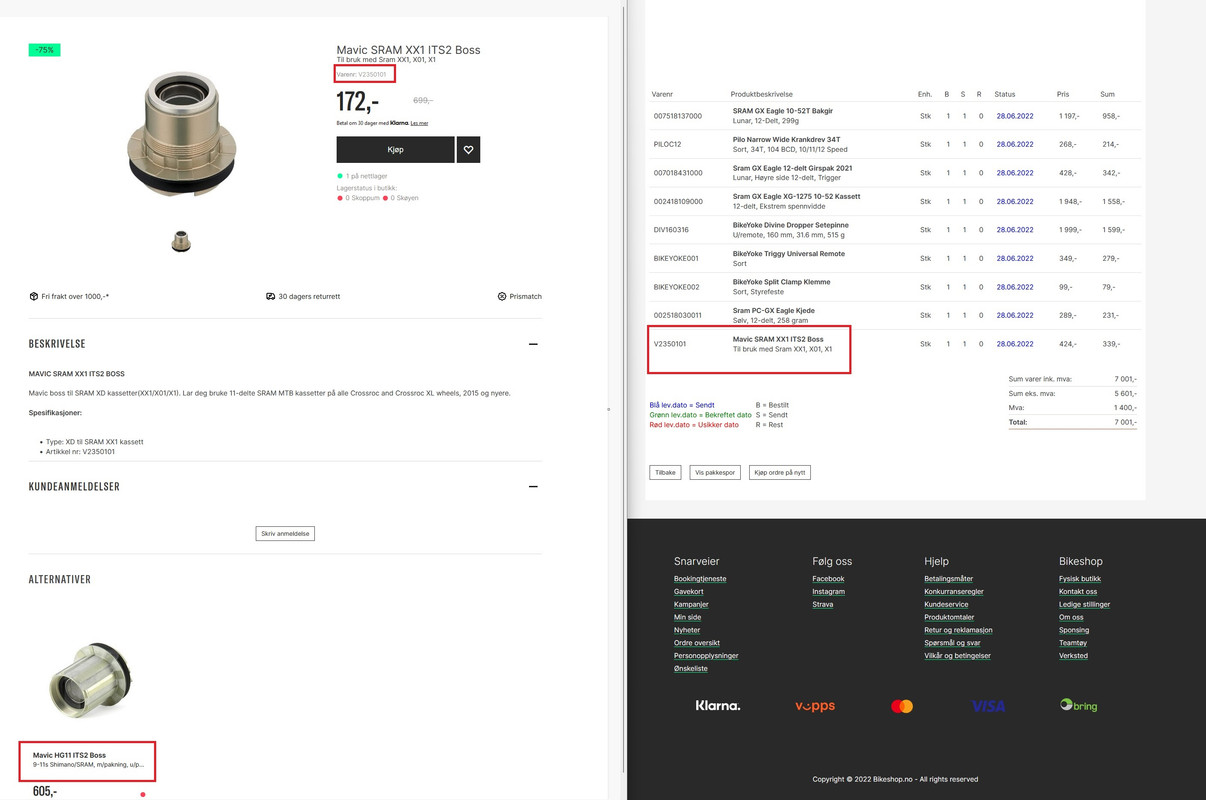Add product to wishlist with heart icon

pyautogui.click(x=468, y=150)
